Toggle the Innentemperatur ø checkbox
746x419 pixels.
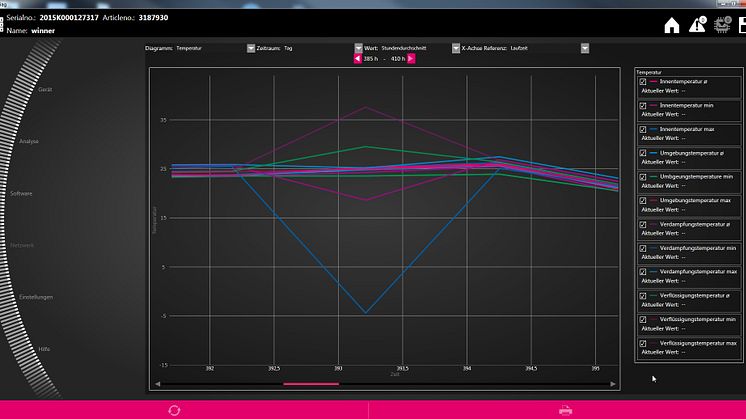tap(643, 82)
